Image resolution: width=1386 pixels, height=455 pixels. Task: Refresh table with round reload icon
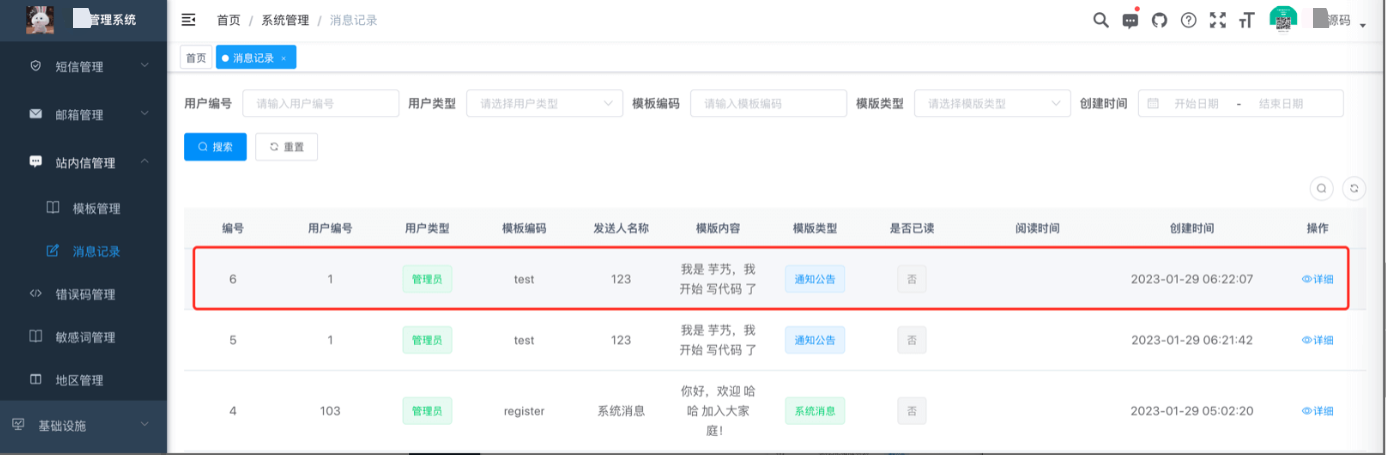pyautogui.click(x=1354, y=188)
